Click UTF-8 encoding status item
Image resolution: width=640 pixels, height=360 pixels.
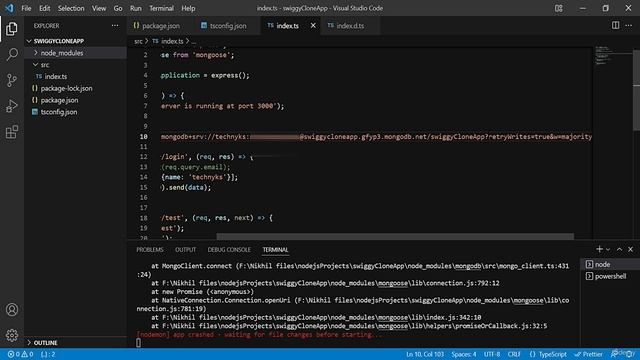tap(492, 354)
